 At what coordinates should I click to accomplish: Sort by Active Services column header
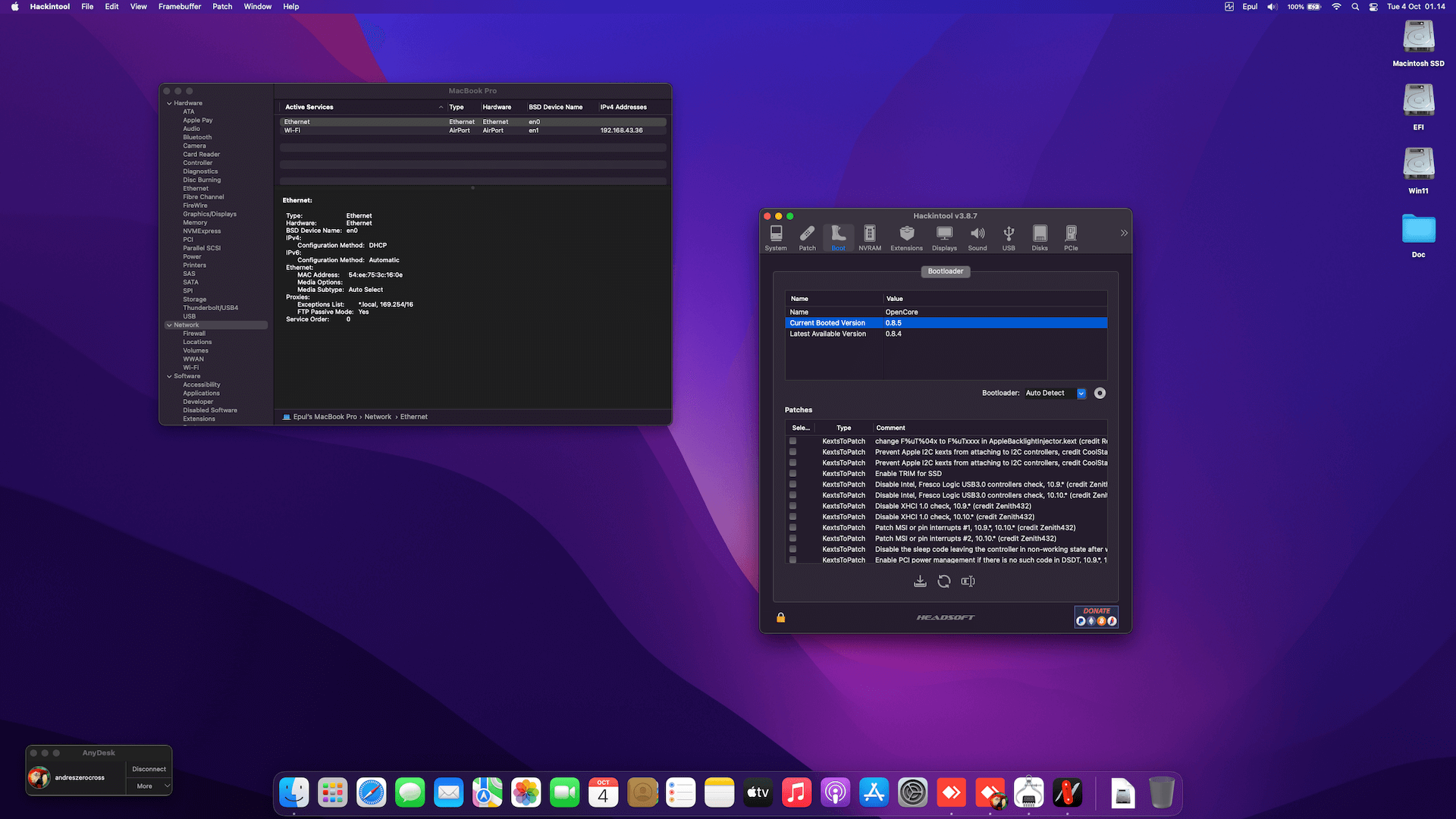[362, 107]
